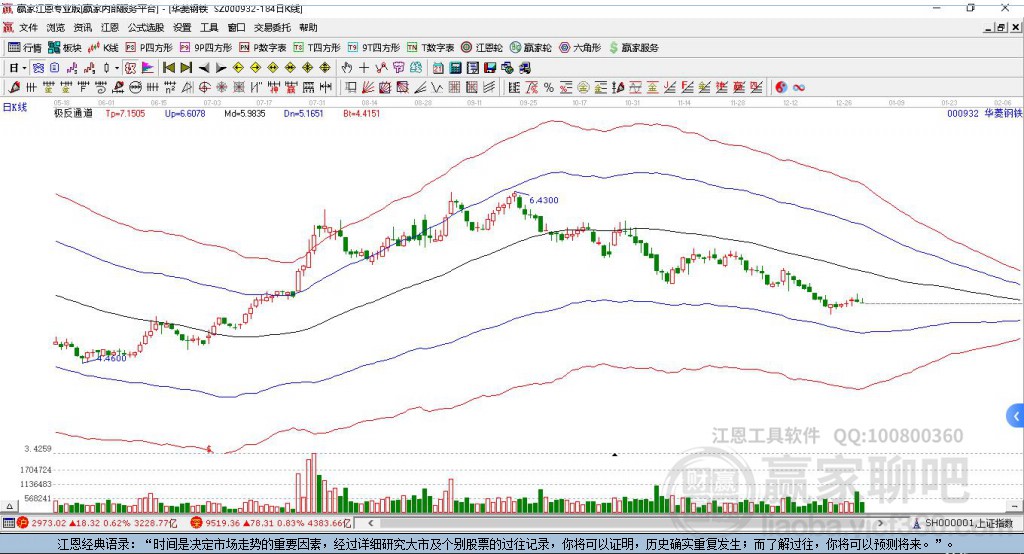Open the T数字表 table
The image size is (1024, 554).
click(430, 47)
